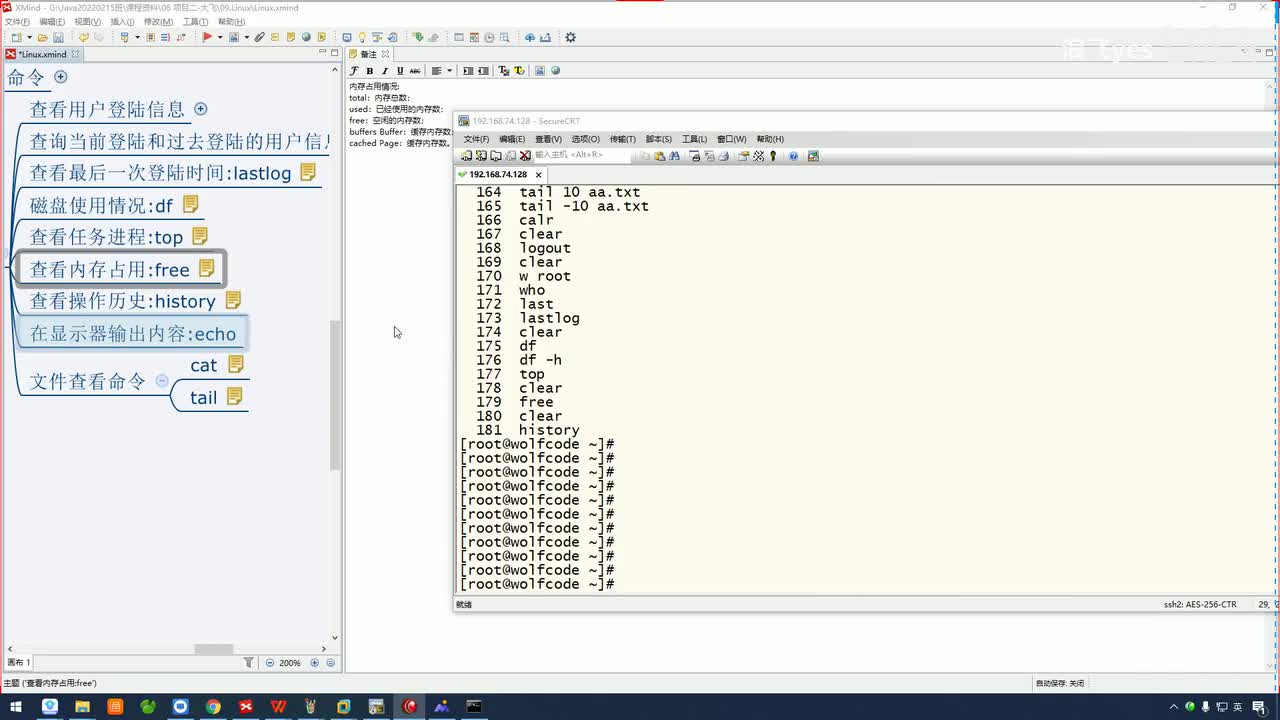Click the 200% zoom level value
1280x720 pixels.
tap(290, 662)
